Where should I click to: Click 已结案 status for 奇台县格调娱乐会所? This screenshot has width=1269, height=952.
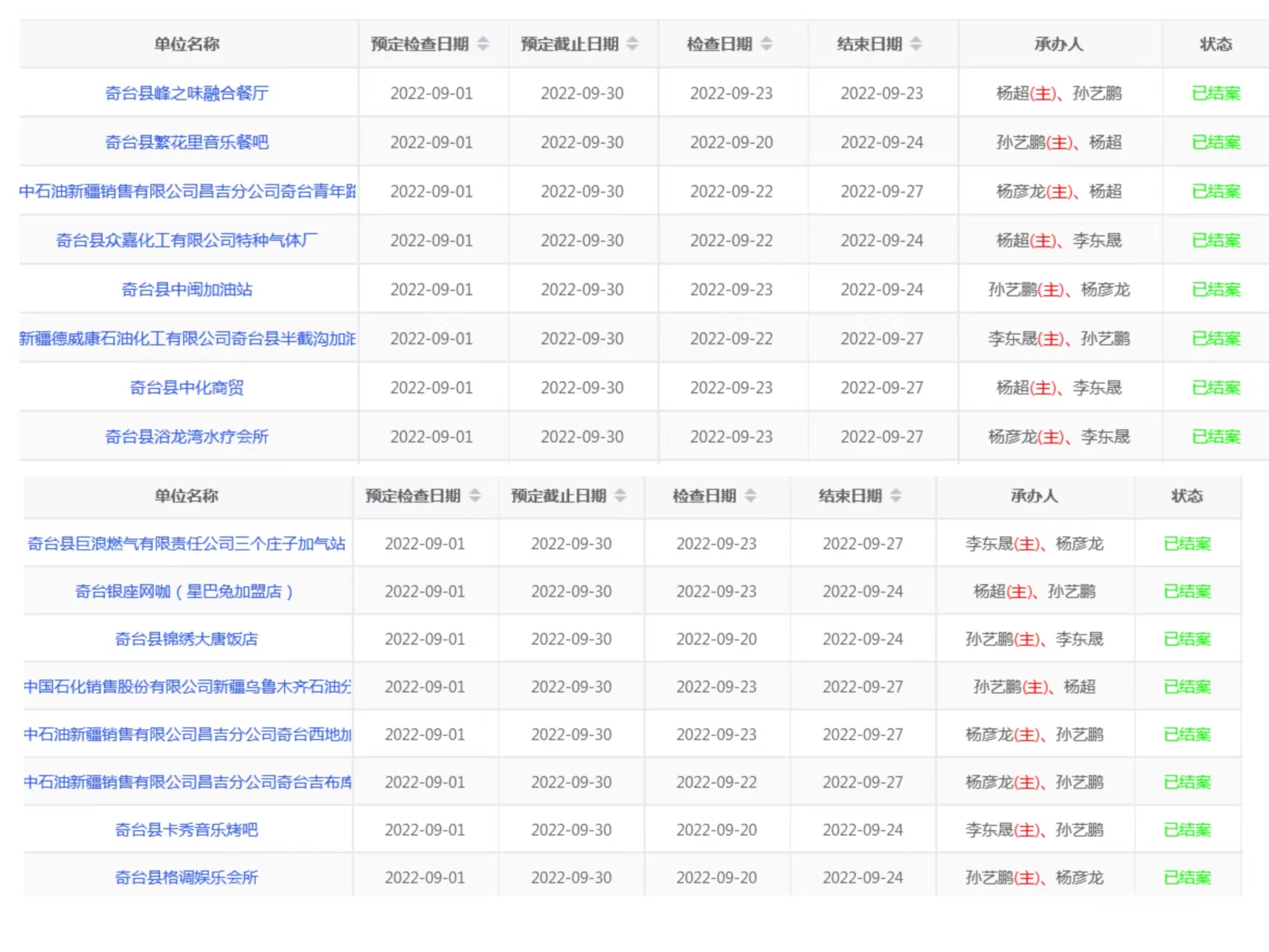pyautogui.click(x=1187, y=877)
